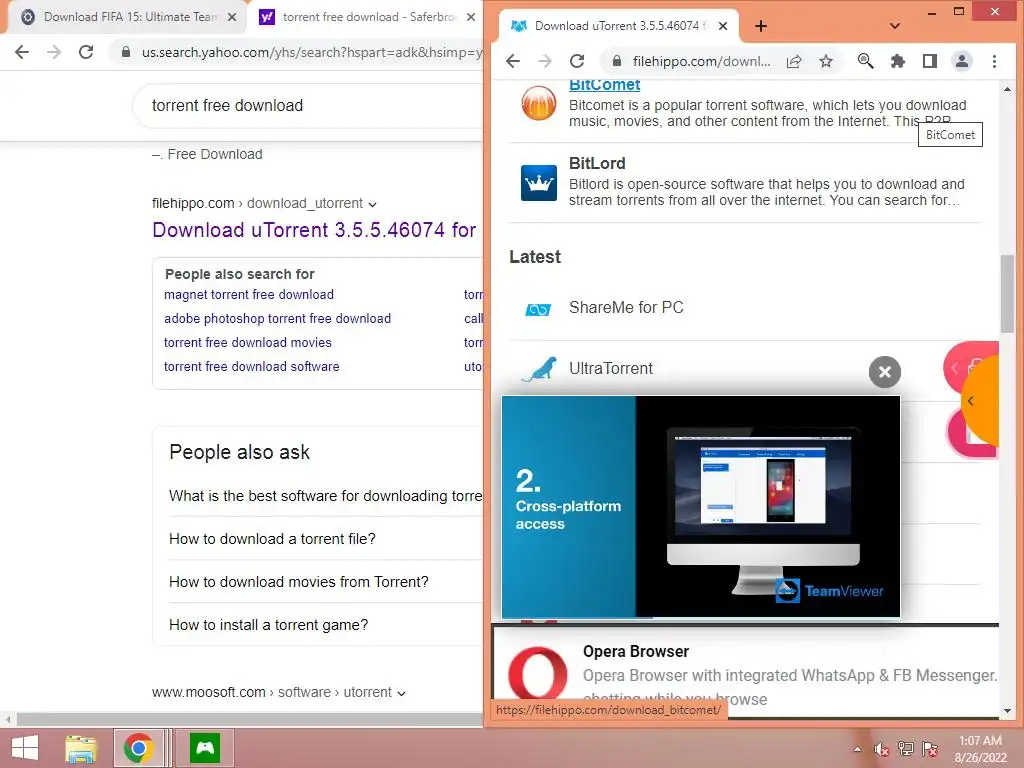
Task: Click Yahoo window horizontal scrollbar
Action: (x=248, y=720)
